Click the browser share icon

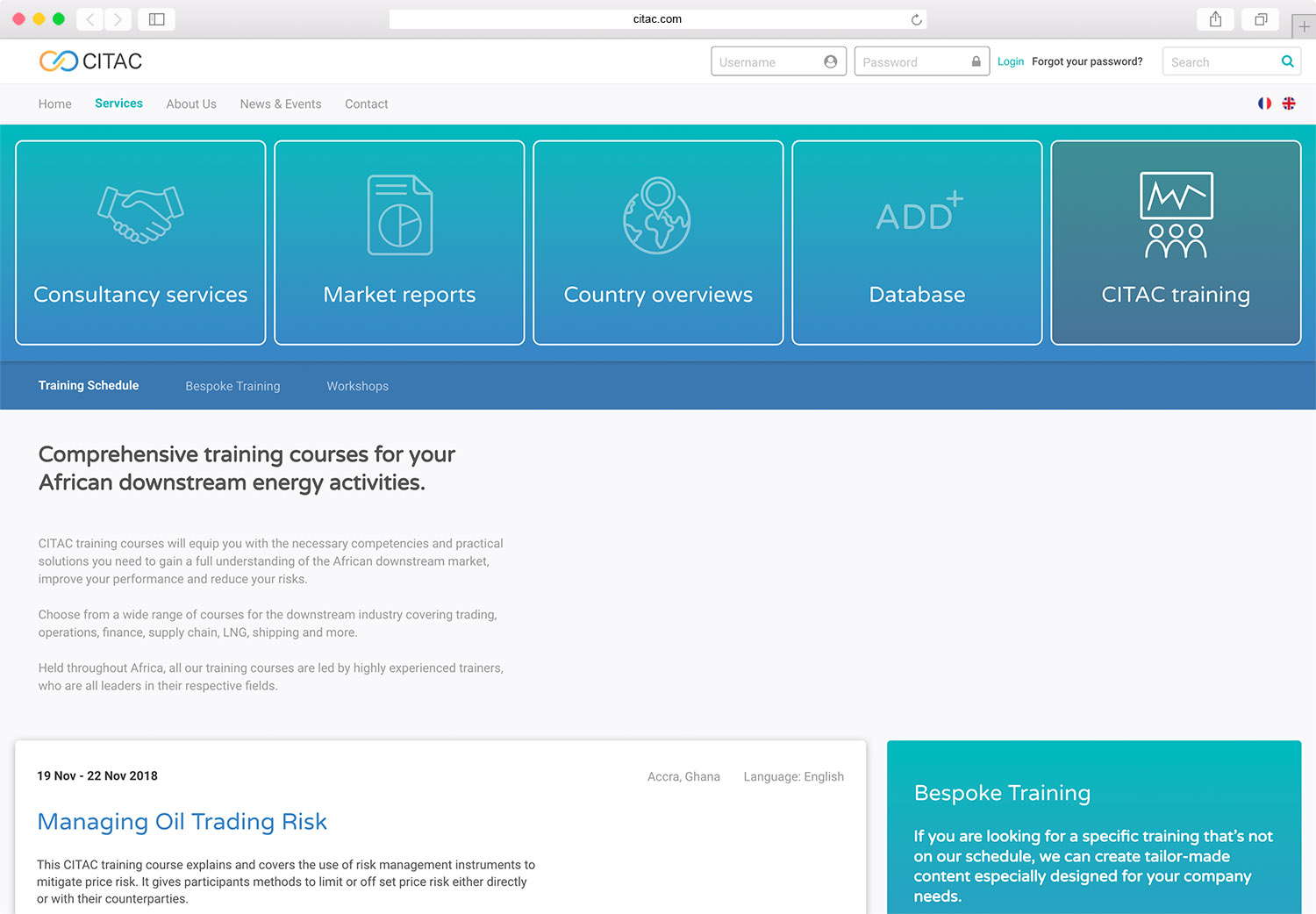[x=1215, y=19]
